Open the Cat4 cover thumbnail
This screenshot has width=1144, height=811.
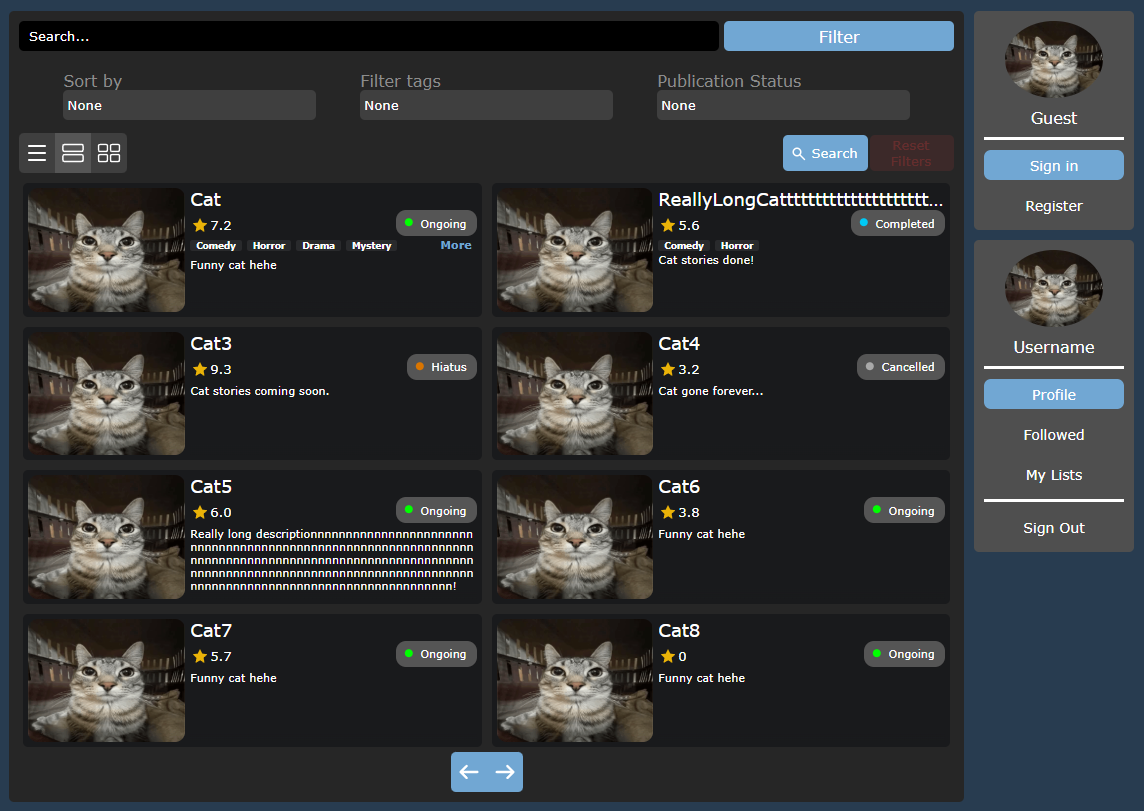[575, 394]
